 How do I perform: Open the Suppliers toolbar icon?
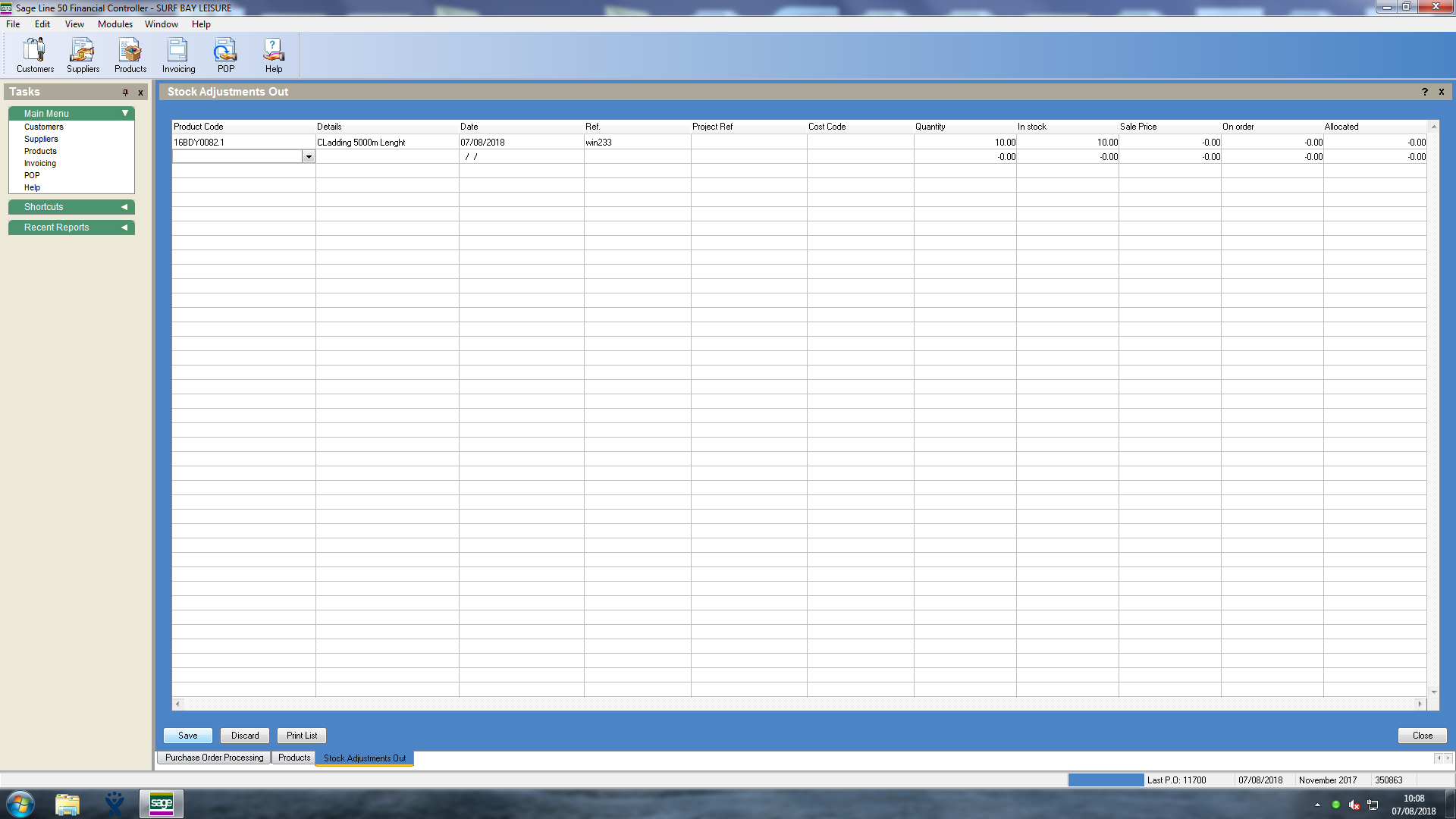(x=83, y=55)
